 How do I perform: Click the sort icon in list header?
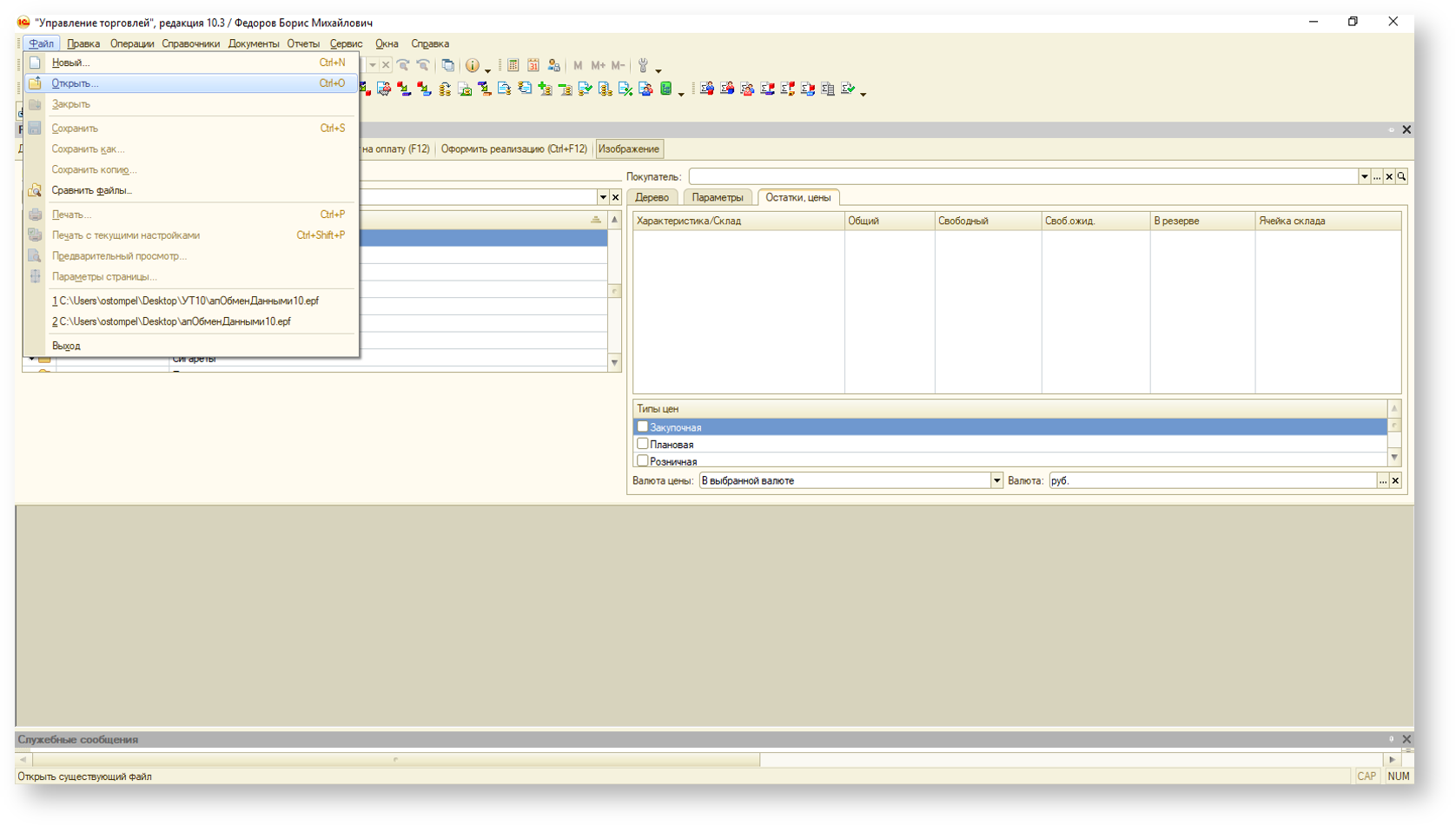(x=596, y=221)
